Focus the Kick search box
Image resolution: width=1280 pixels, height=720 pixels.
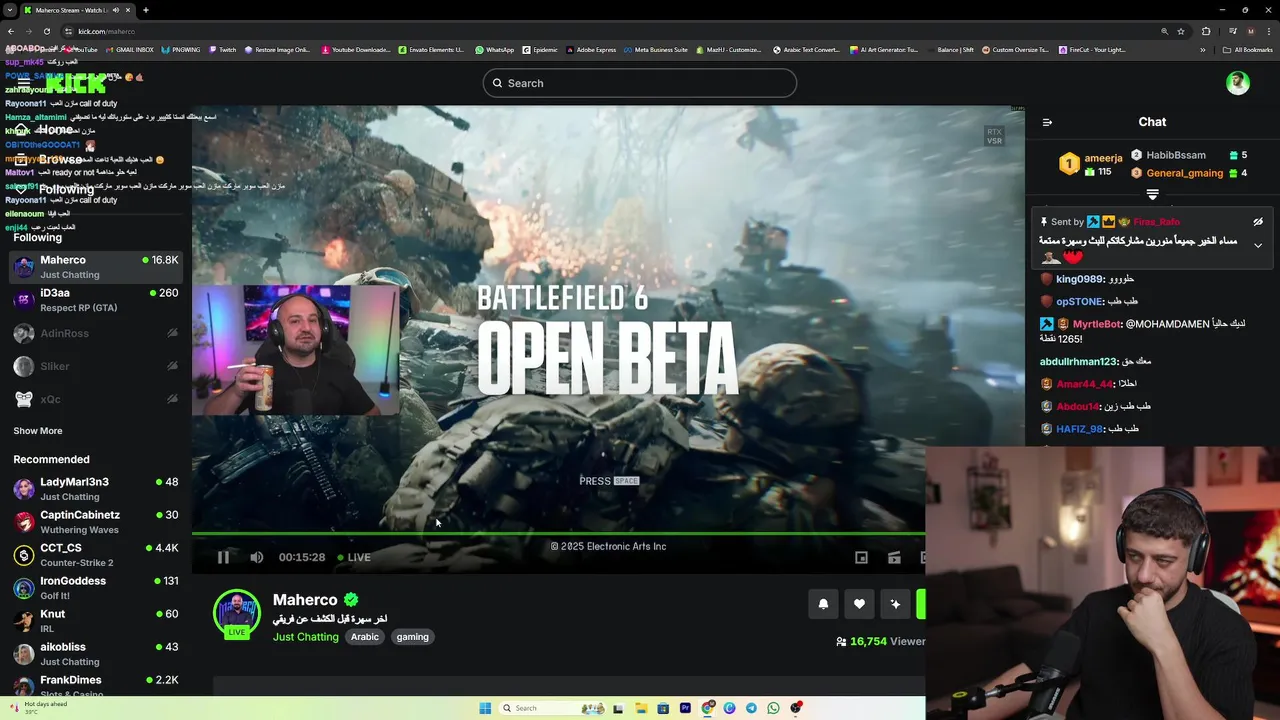(x=640, y=83)
